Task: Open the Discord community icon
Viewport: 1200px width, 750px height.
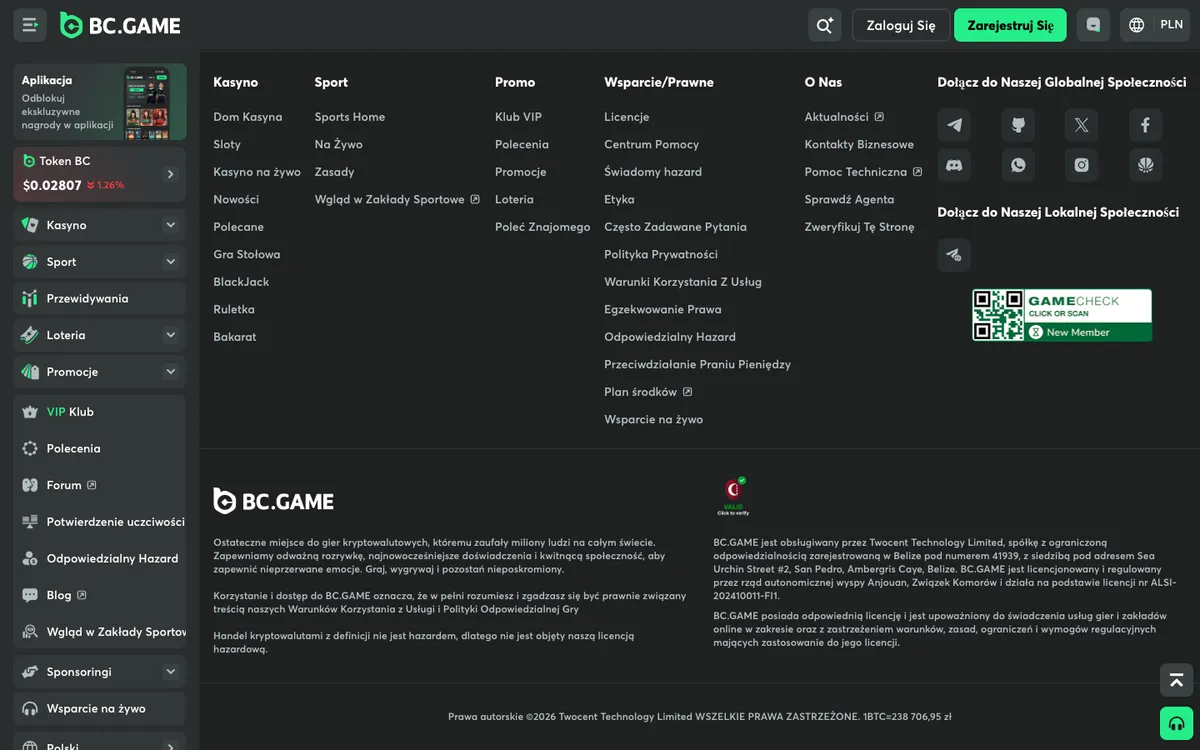Action: coord(954,165)
